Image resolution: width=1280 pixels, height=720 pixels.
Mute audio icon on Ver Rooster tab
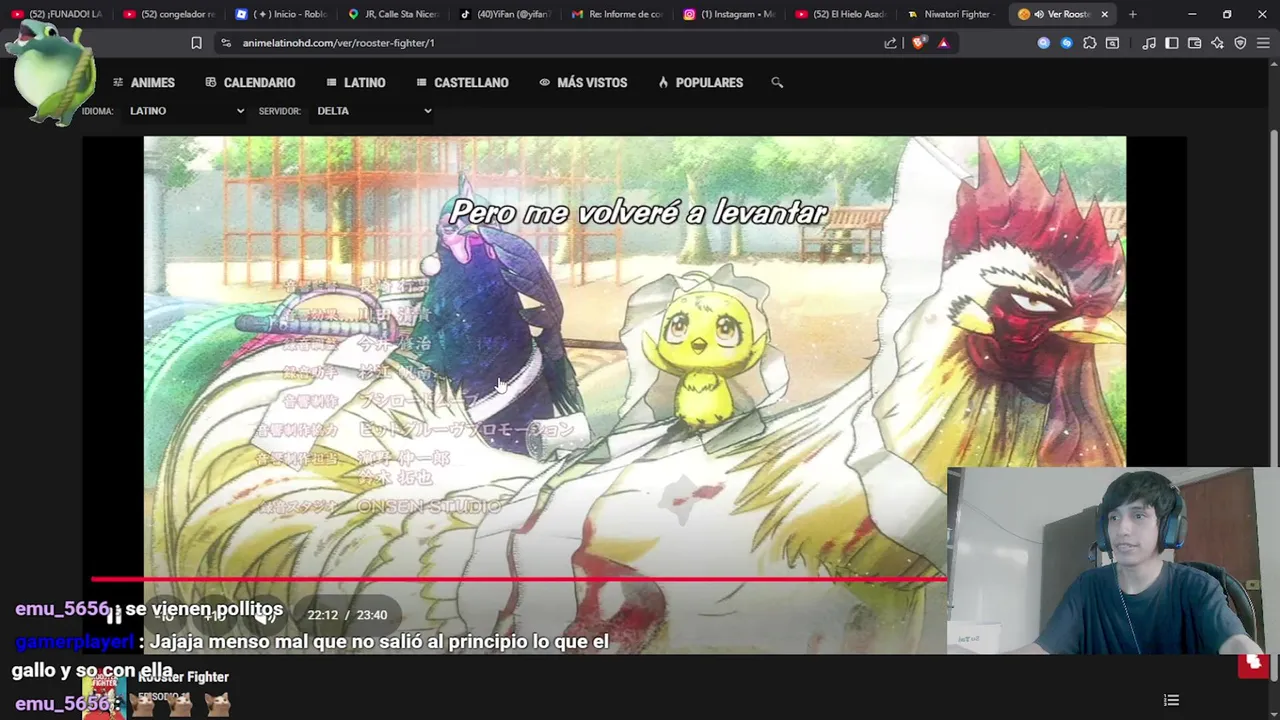point(1040,14)
